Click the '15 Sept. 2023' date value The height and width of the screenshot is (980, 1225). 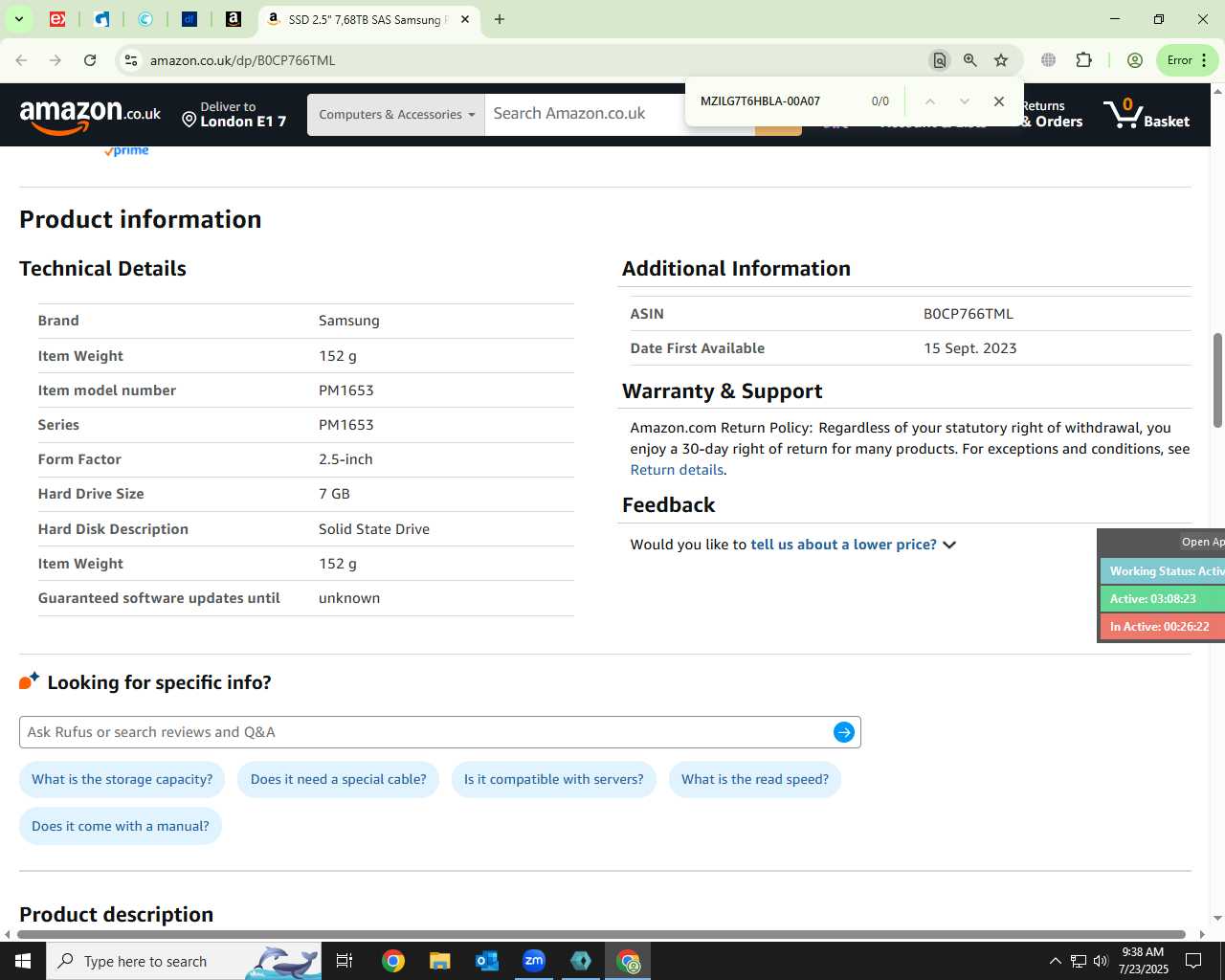(970, 348)
